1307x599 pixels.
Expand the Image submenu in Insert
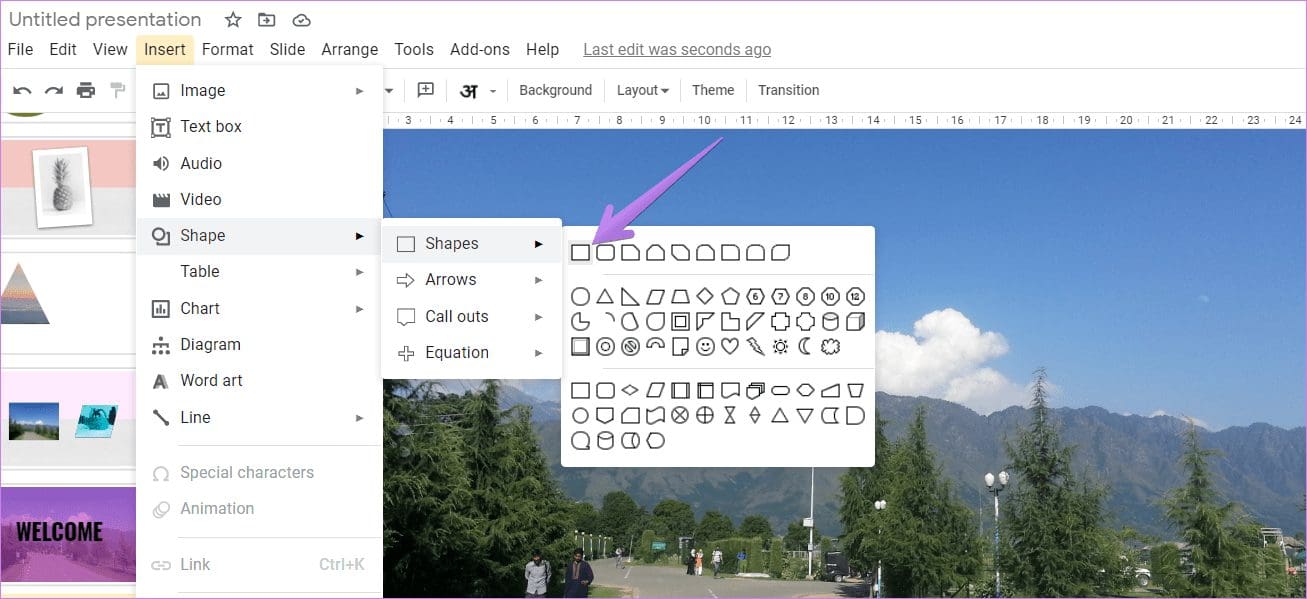(259, 90)
